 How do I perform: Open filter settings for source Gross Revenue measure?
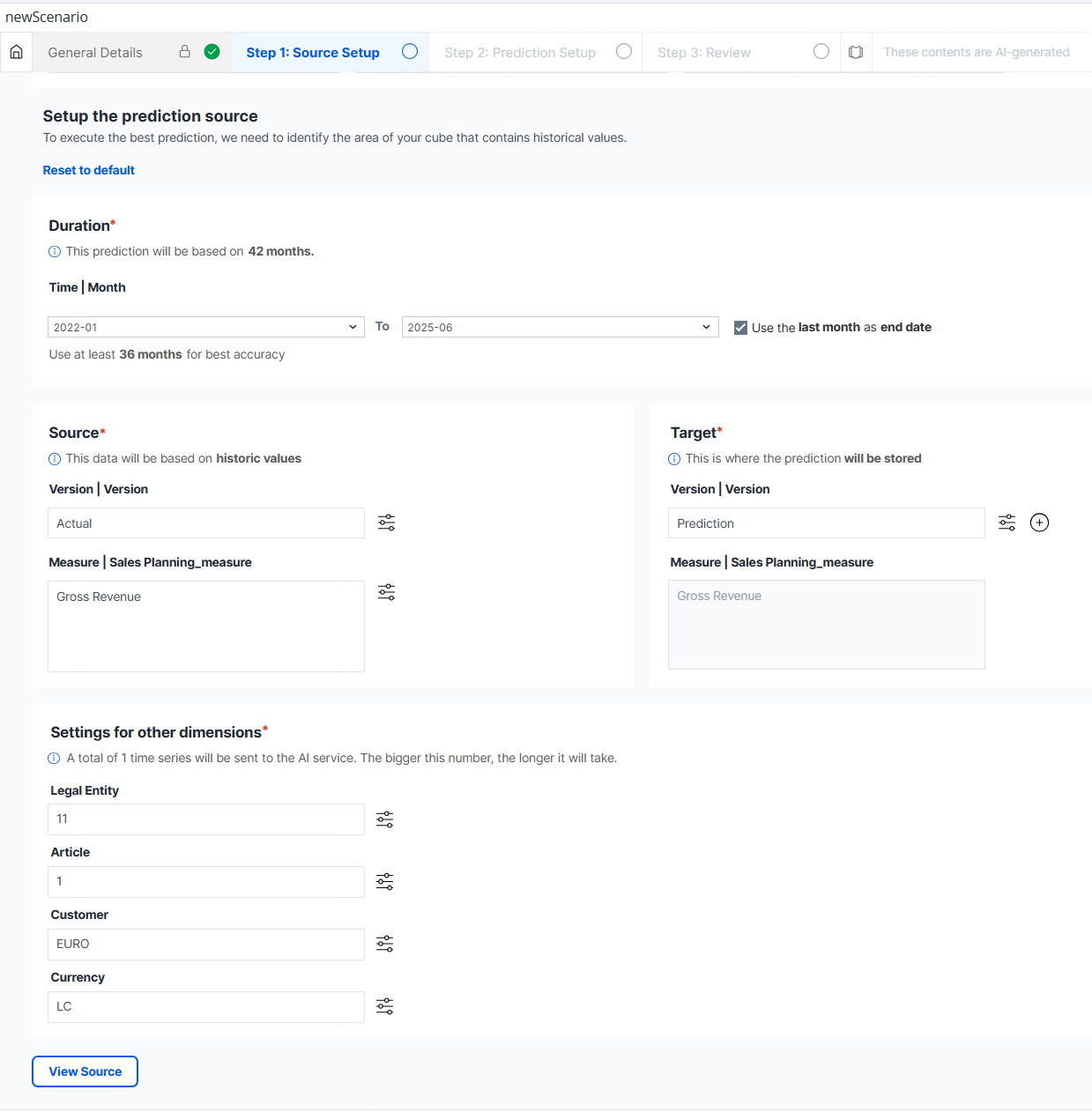[386, 592]
